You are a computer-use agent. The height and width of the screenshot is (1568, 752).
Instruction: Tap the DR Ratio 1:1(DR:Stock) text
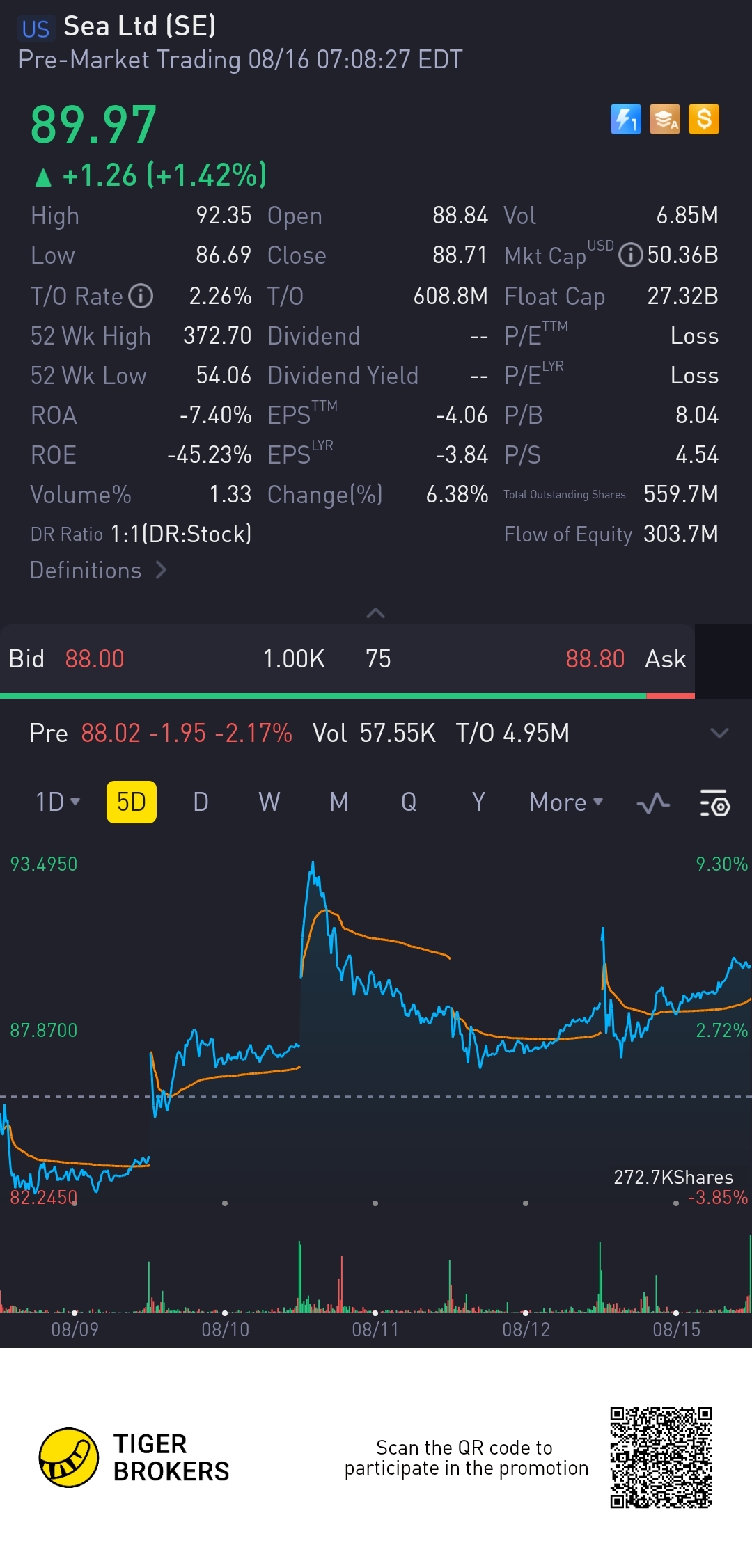pyautogui.click(x=181, y=534)
